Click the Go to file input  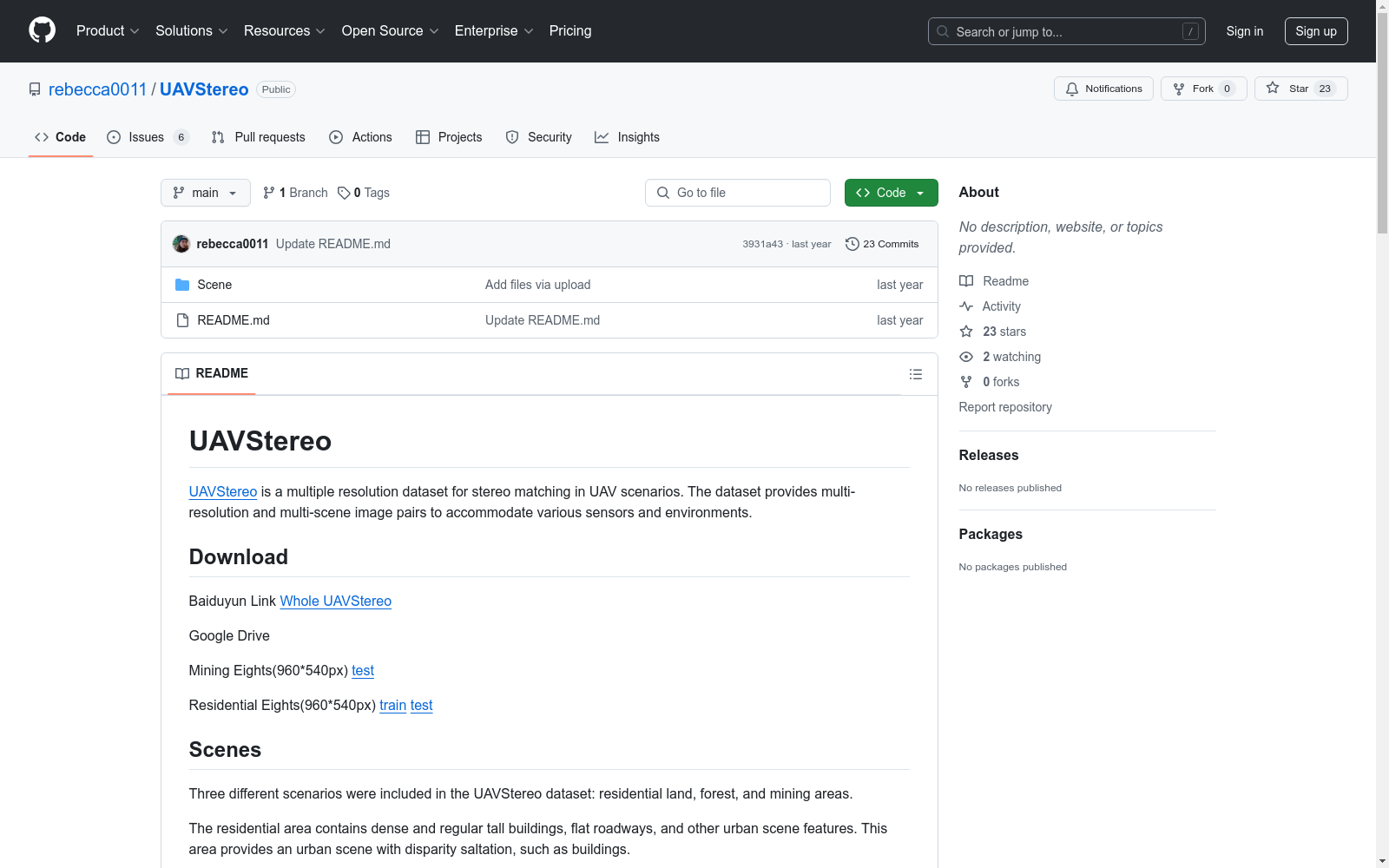pyautogui.click(x=738, y=193)
